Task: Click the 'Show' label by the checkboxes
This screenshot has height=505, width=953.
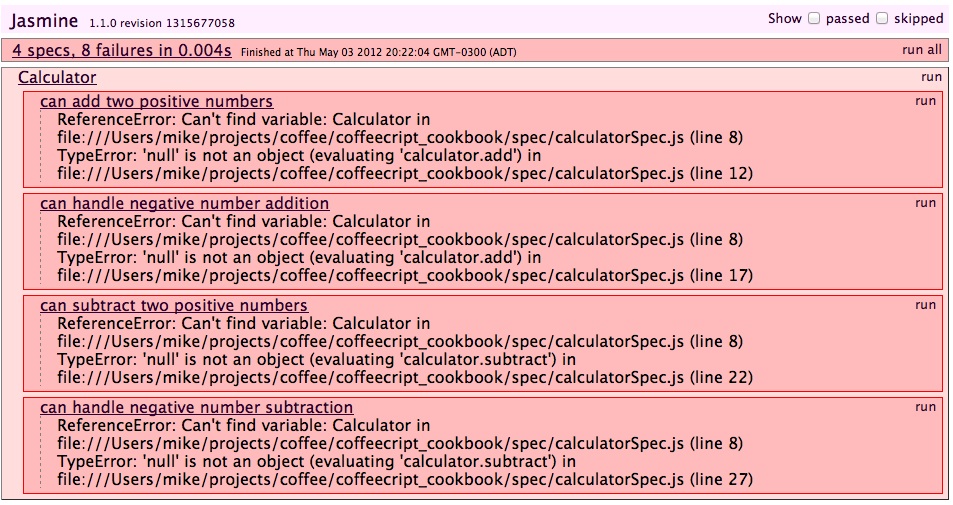Action: point(784,18)
